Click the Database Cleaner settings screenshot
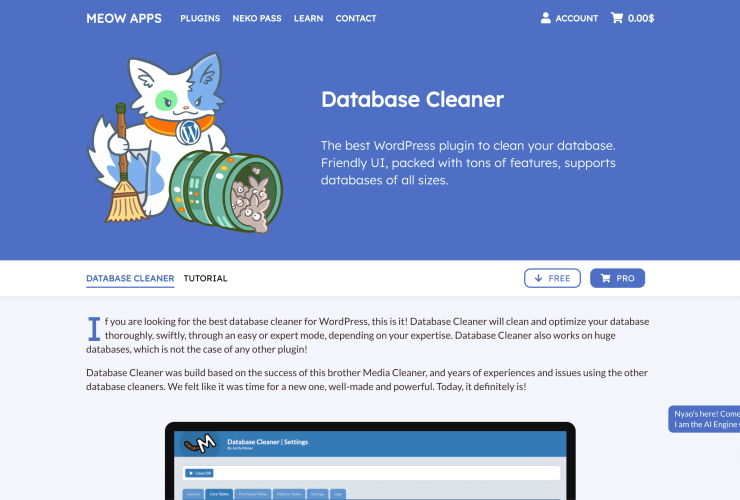The width and height of the screenshot is (740, 500). [370, 465]
